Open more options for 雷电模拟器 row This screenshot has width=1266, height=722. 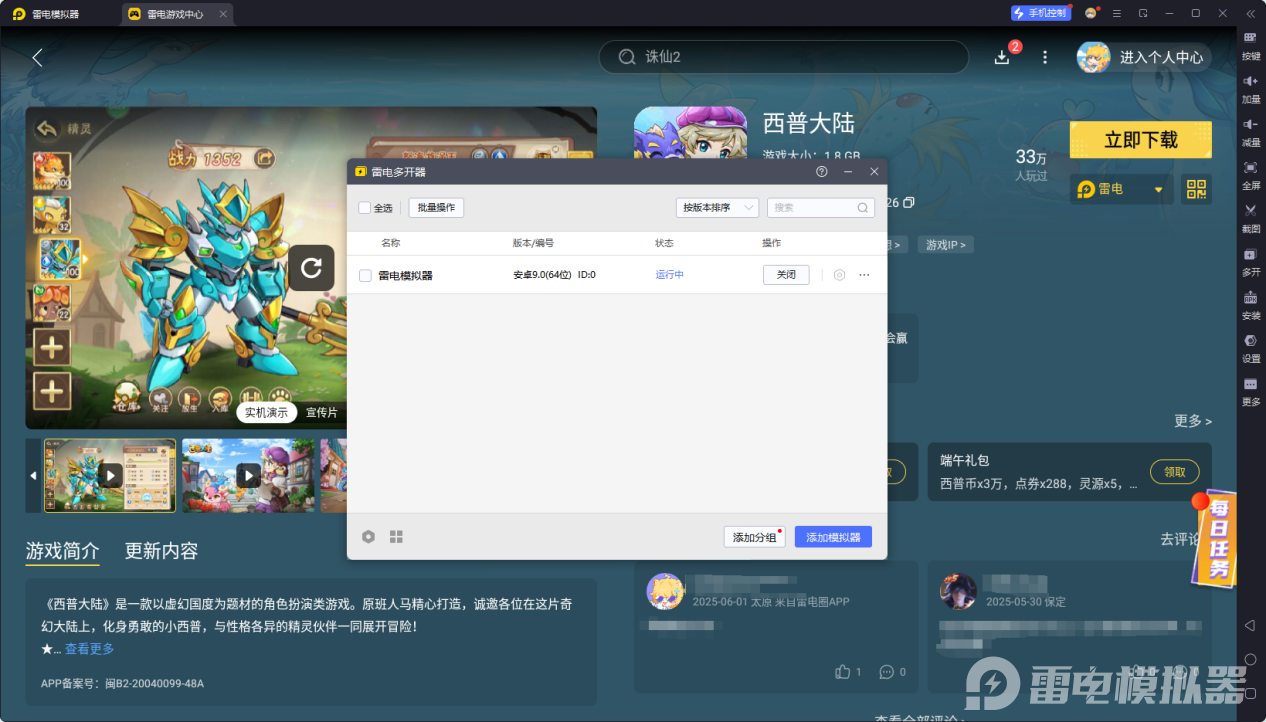click(x=865, y=275)
